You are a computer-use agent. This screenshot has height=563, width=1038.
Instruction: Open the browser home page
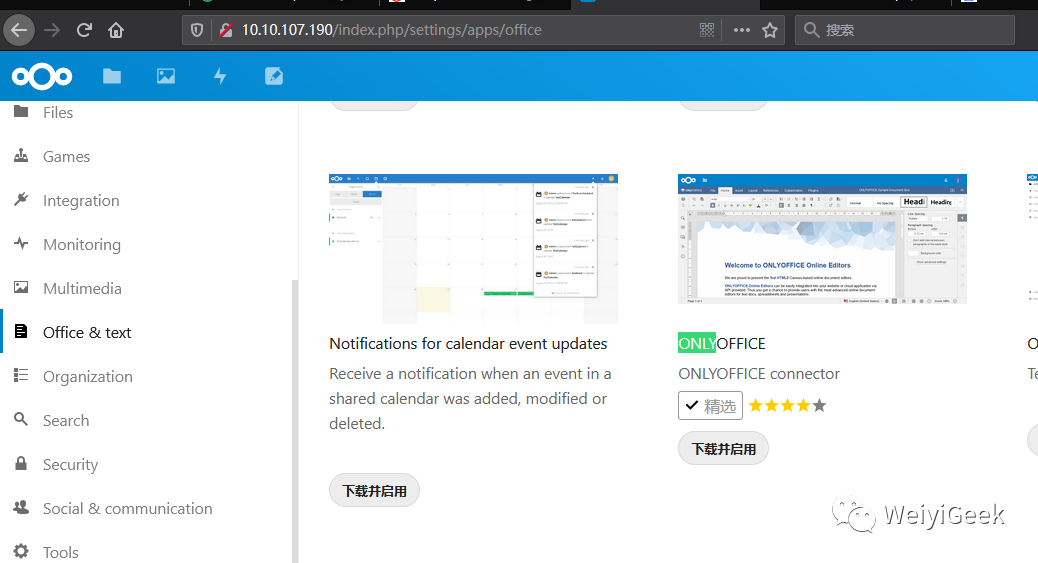click(116, 30)
